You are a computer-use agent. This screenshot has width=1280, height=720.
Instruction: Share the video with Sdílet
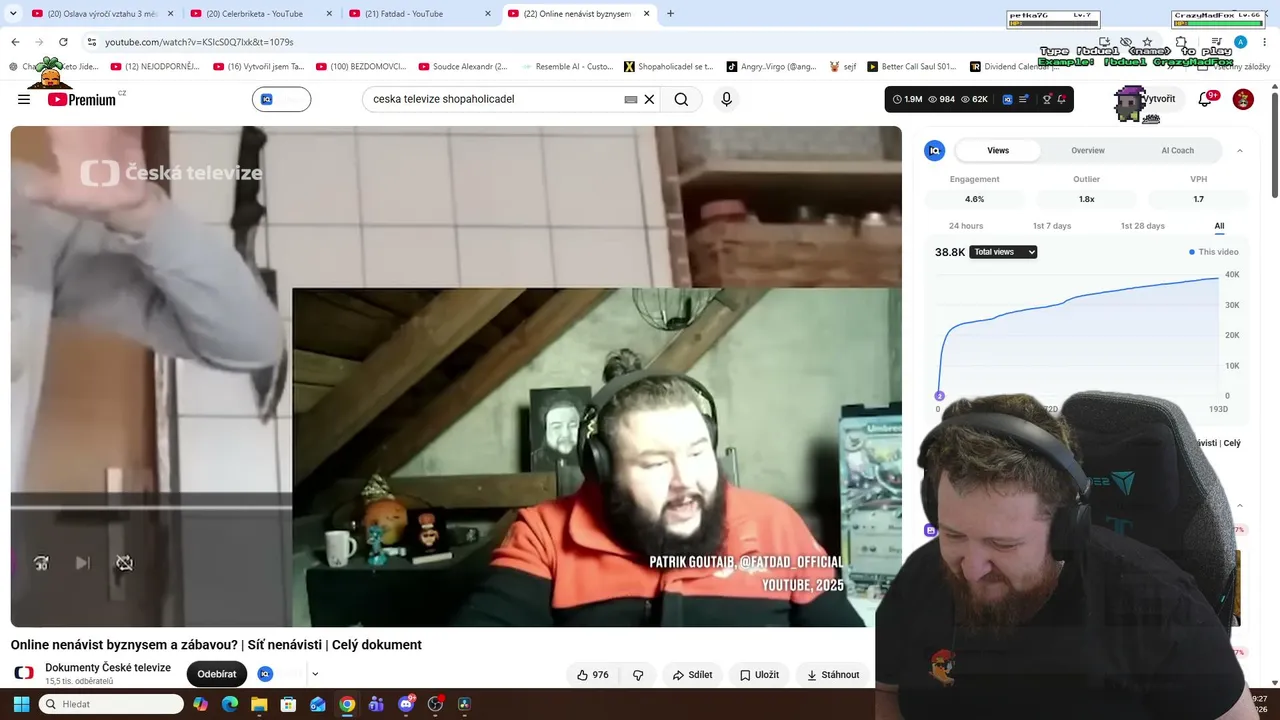pyautogui.click(x=692, y=675)
